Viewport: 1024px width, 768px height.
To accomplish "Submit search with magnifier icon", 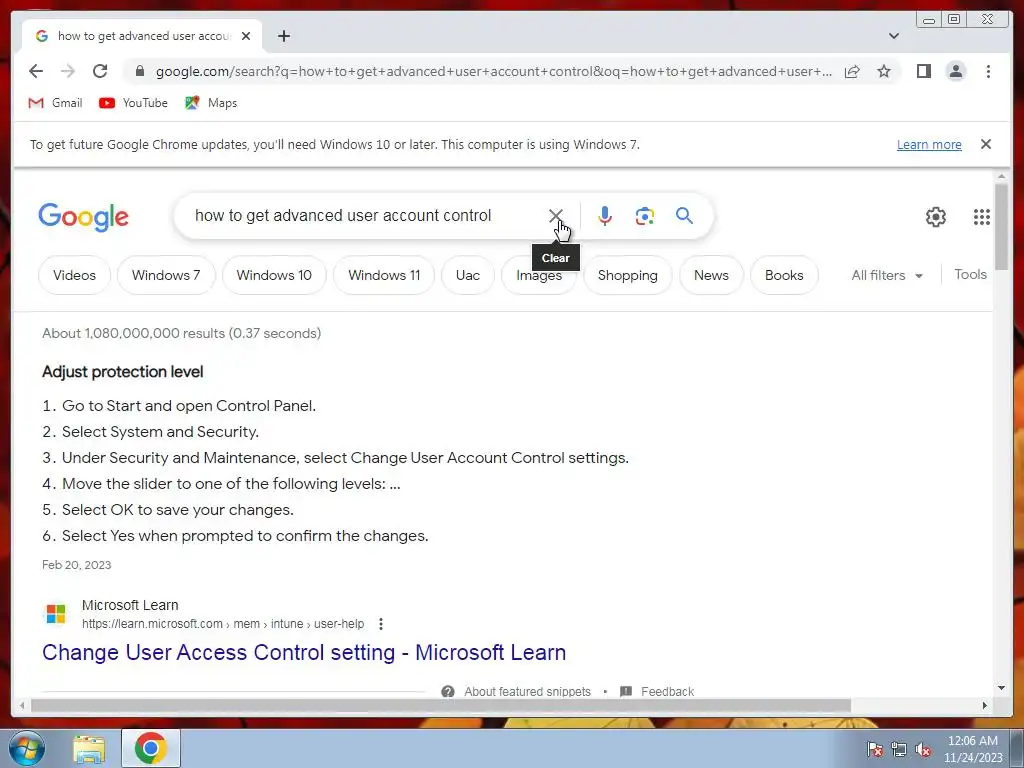I will 684,216.
